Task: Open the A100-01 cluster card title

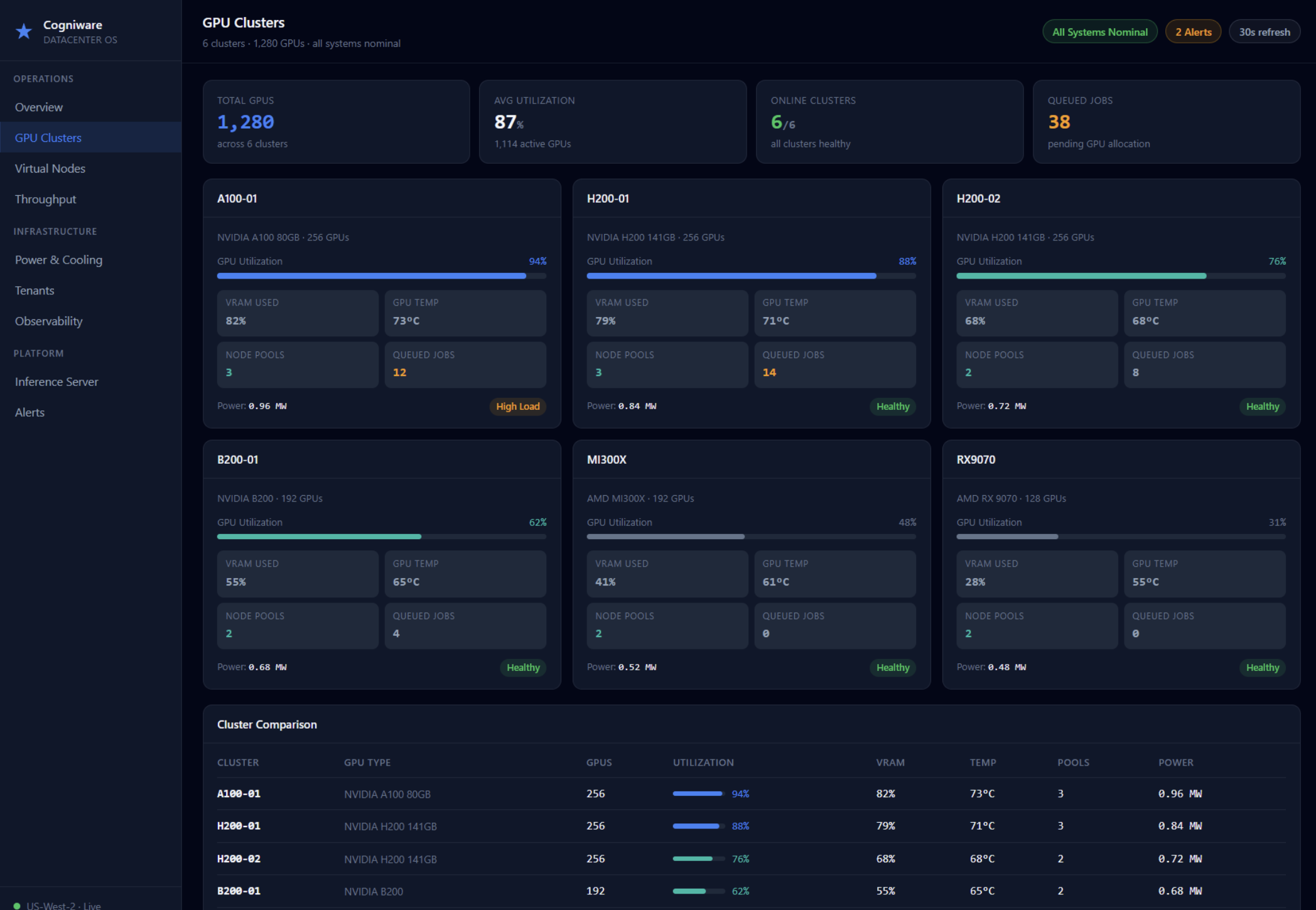Action: (x=237, y=198)
